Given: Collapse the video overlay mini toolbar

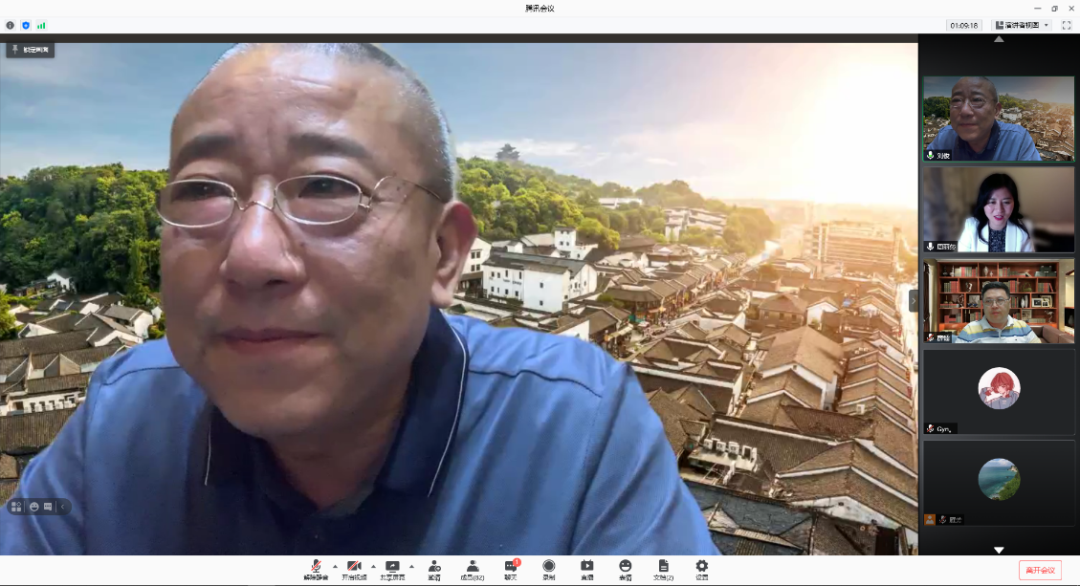Looking at the screenshot, I should point(63,507).
